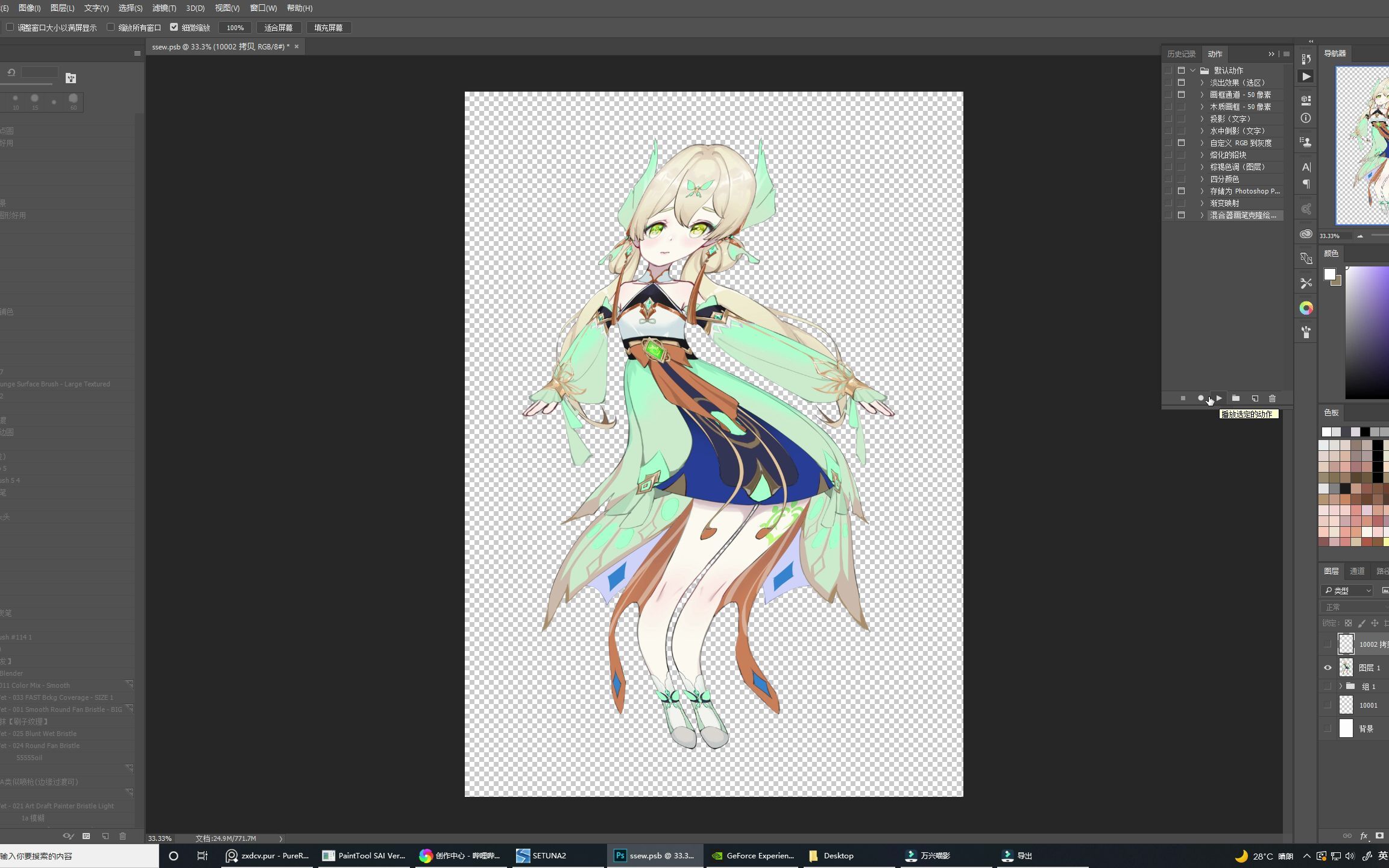
Task: Expand the 渐变映射 action
Action: 1202,203
